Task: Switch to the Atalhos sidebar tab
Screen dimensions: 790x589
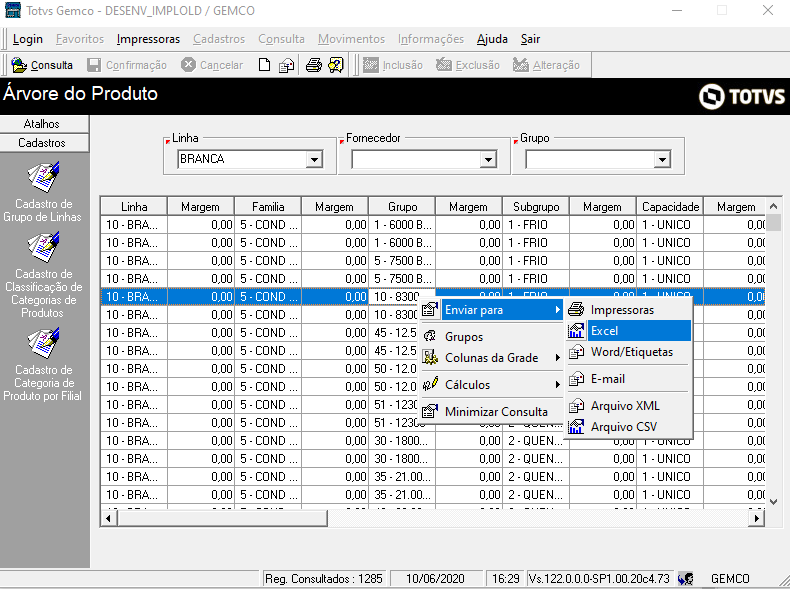Action: pos(44,124)
